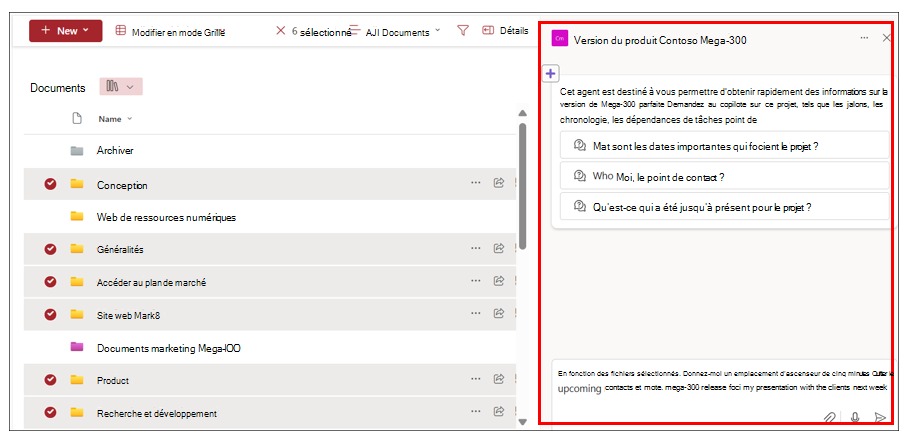Click the Web de ressources numériques folder icon
The width and height of the screenshot is (907, 442).
[x=77, y=216]
